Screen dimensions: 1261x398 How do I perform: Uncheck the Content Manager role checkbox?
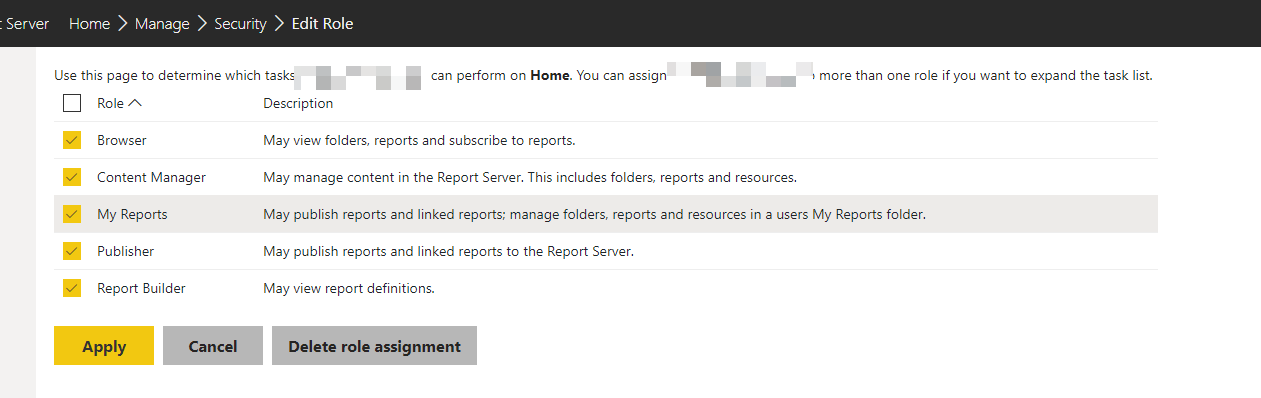coord(72,177)
